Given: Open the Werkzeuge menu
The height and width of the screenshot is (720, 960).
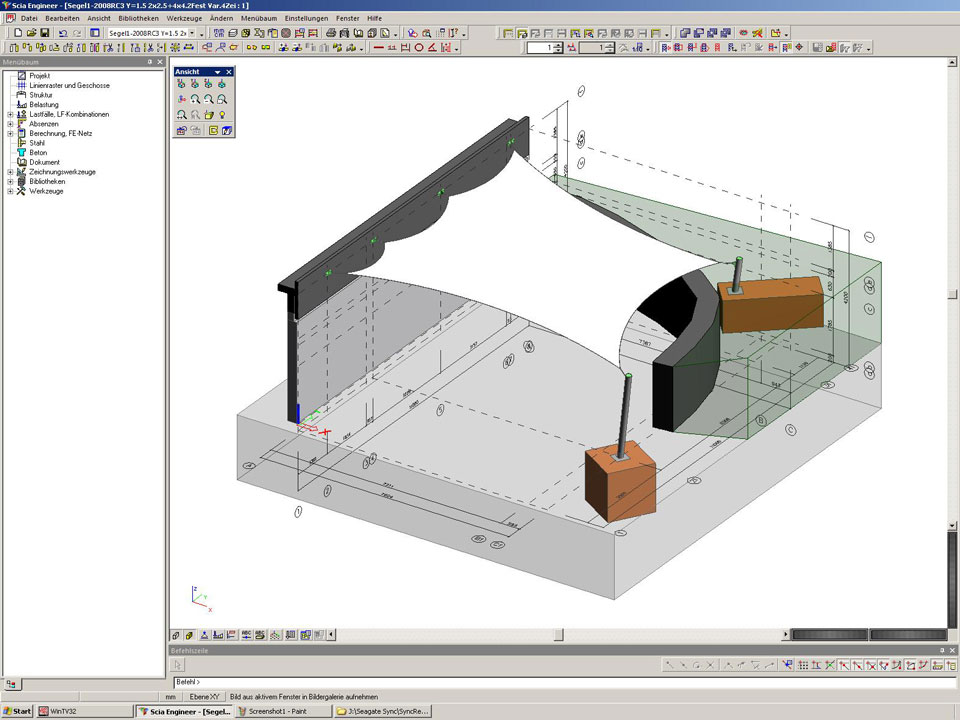Looking at the screenshot, I should 185,18.
